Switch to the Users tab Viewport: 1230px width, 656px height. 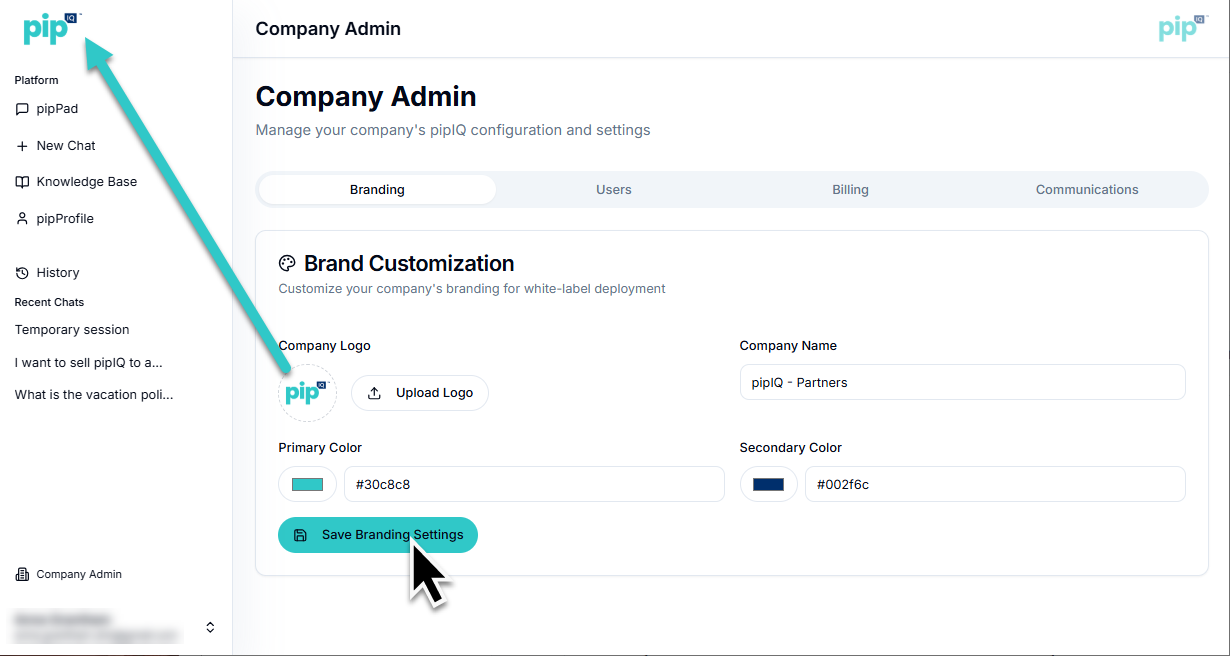pyautogui.click(x=614, y=189)
